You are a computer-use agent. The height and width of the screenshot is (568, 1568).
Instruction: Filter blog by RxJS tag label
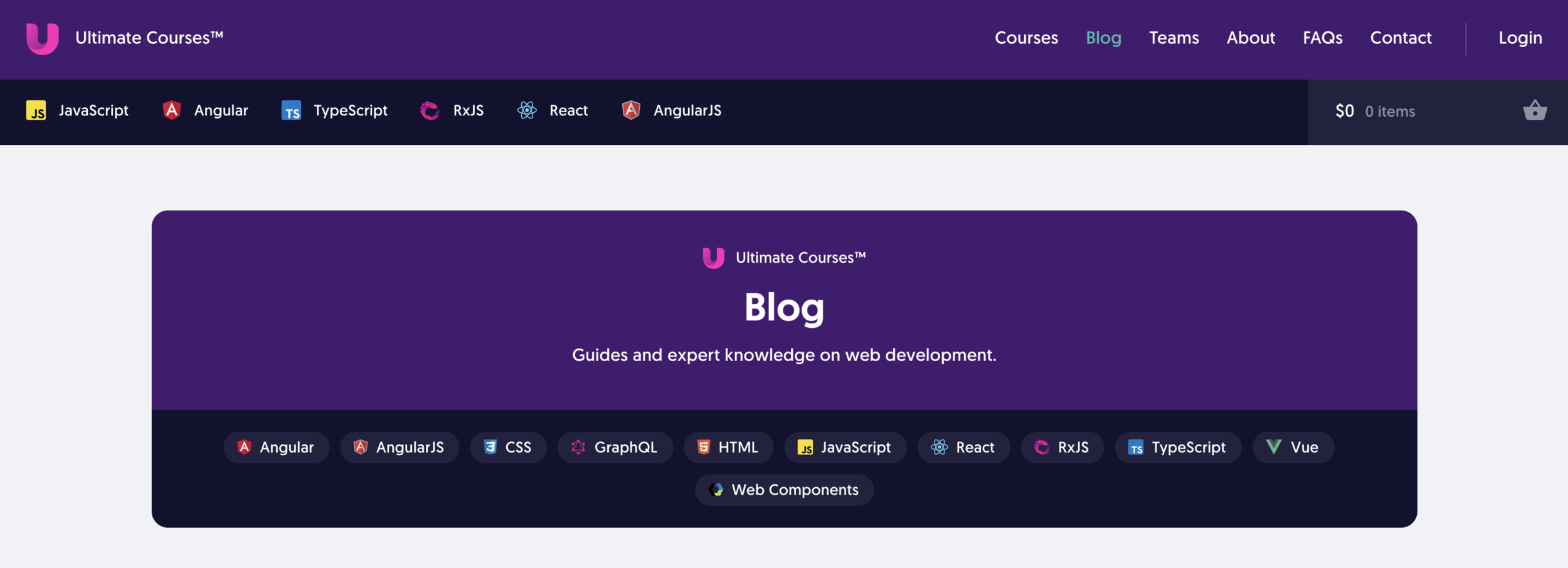1073,447
